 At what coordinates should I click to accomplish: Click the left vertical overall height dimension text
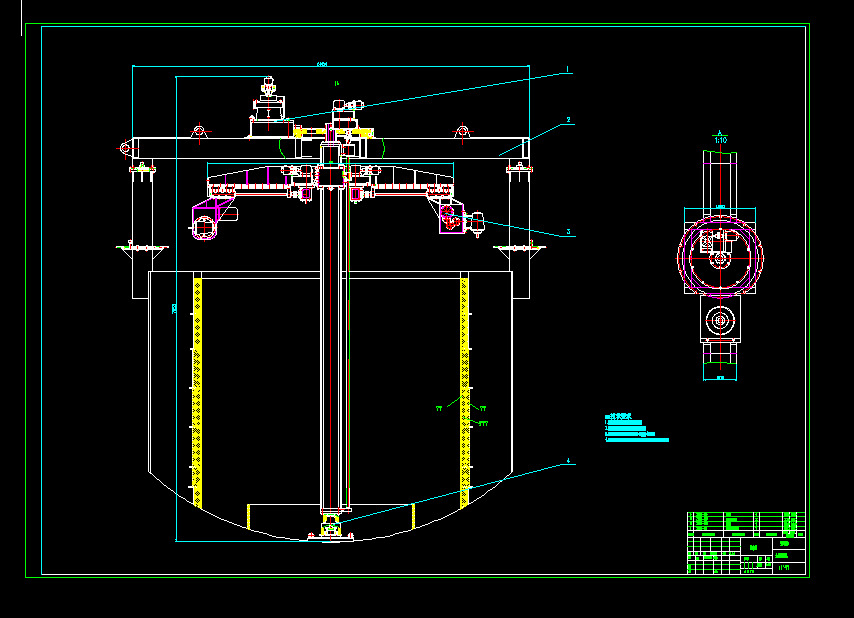pos(174,309)
